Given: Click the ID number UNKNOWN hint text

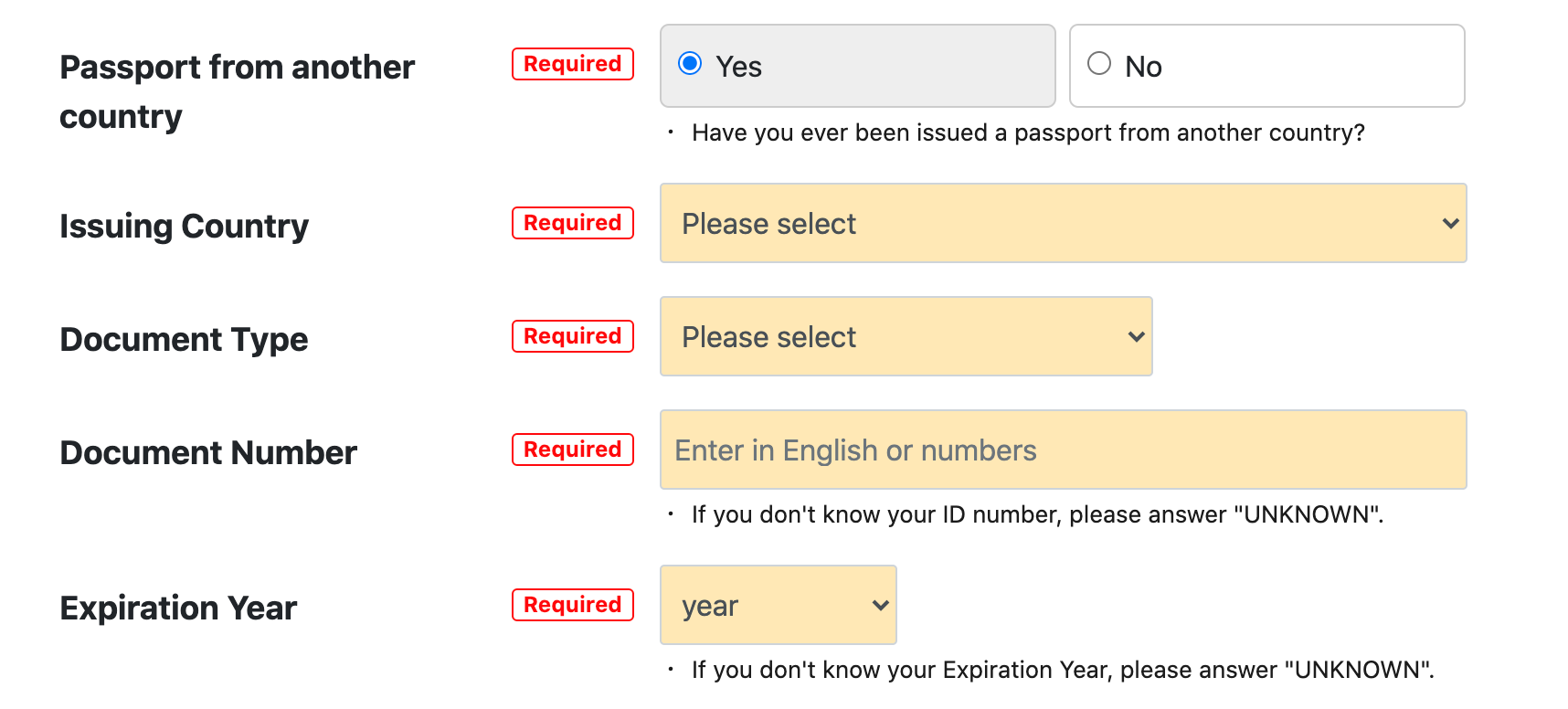Looking at the screenshot, I should tap(1037, 515).
